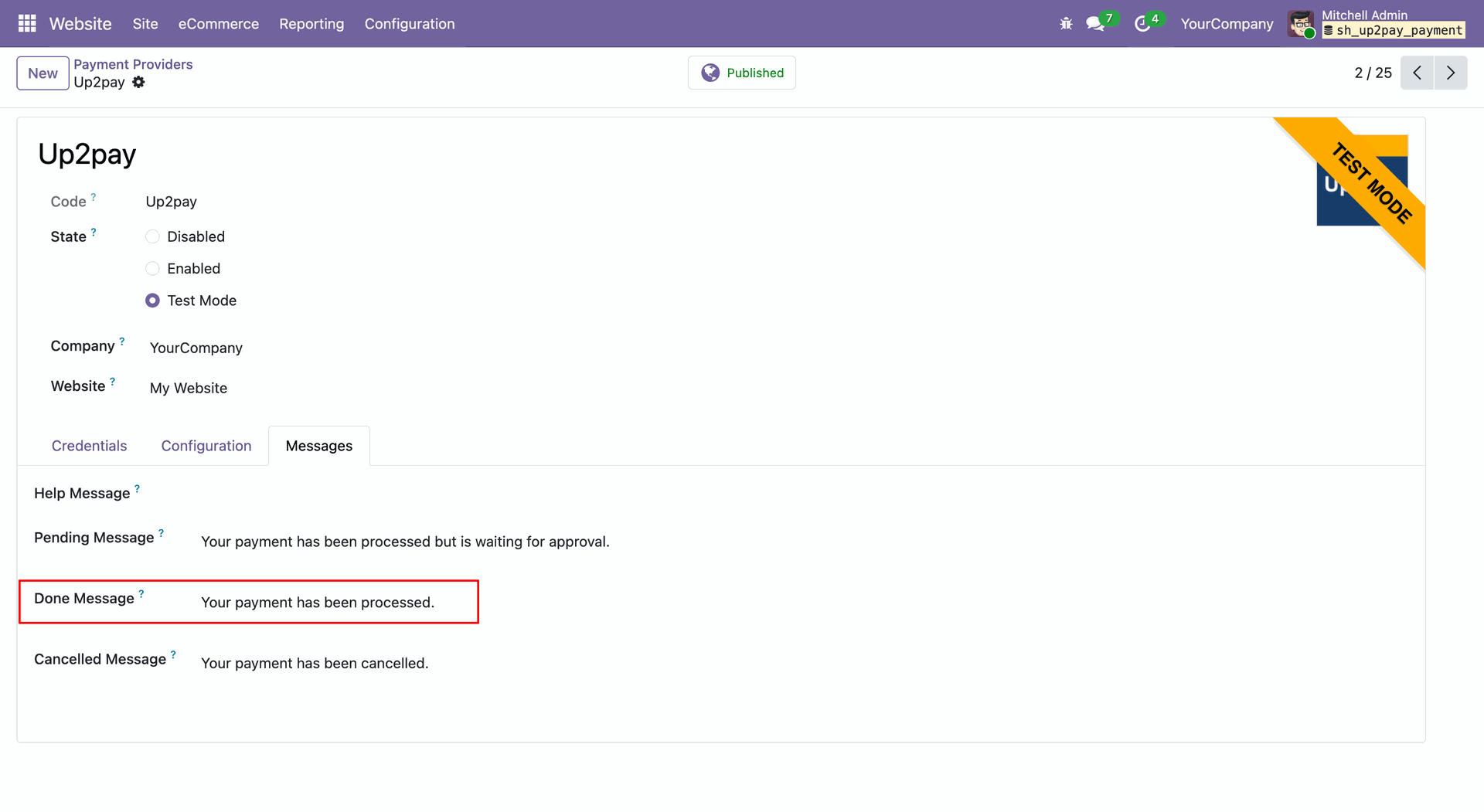The height and width of the screenshot is (812, 1484).
Task: Show help tooltip for Cancelled Message
Action: pyautogui.click(x=173, y=654)
